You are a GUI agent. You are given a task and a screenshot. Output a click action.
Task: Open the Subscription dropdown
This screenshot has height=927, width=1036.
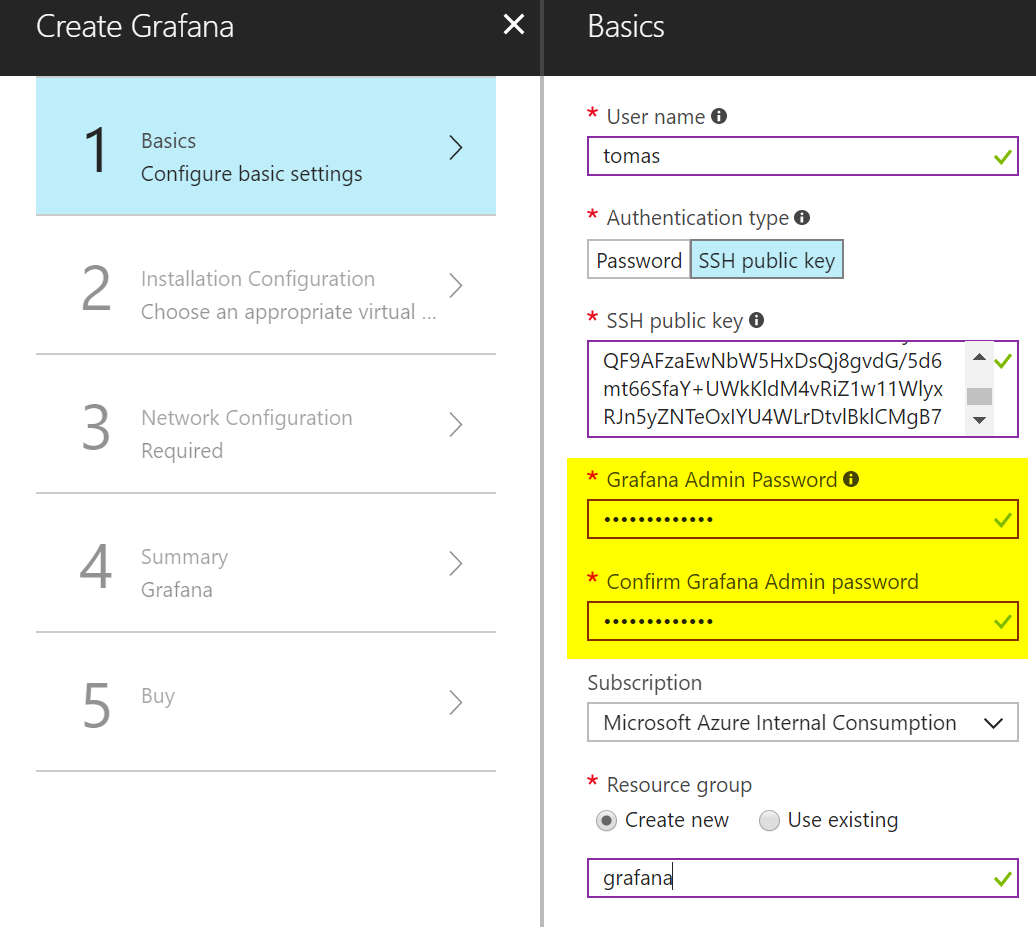pos(803,722)
